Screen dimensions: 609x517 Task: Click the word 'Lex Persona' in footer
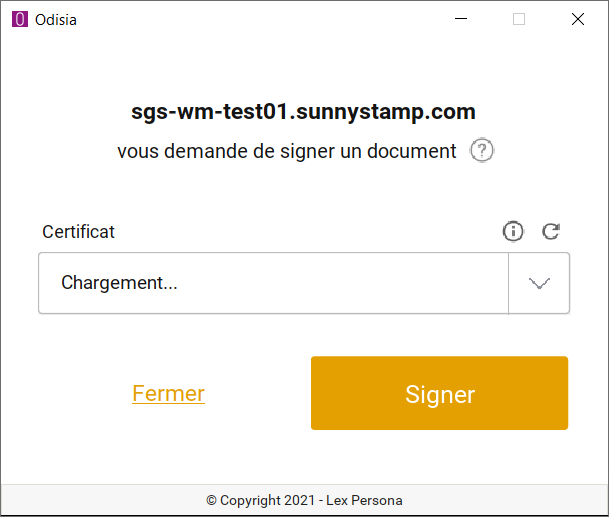coord(367,500)
